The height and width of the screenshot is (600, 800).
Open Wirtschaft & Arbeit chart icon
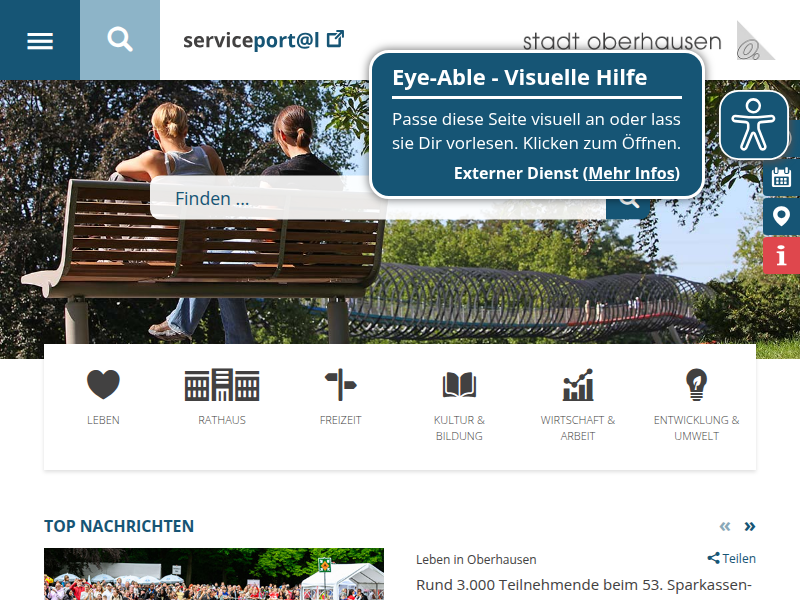578,385
